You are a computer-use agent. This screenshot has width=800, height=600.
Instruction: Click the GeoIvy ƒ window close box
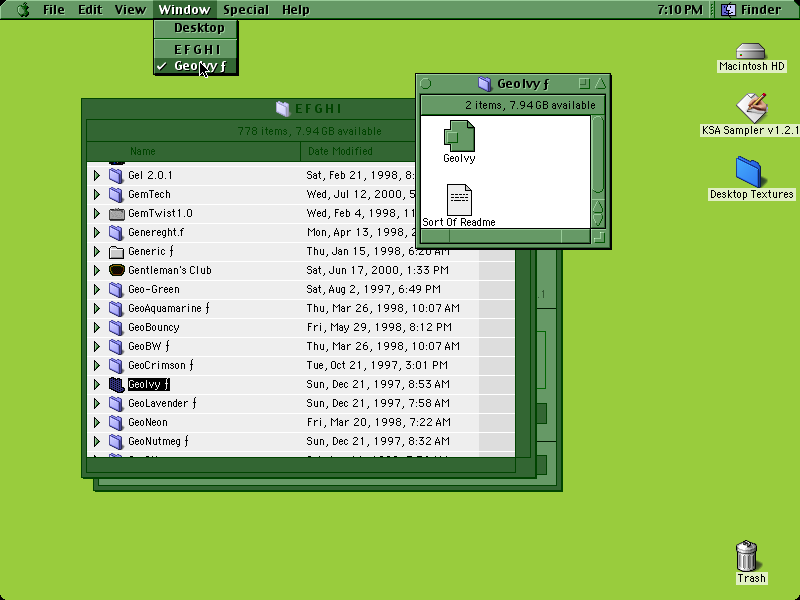click(x=426, y=84)
